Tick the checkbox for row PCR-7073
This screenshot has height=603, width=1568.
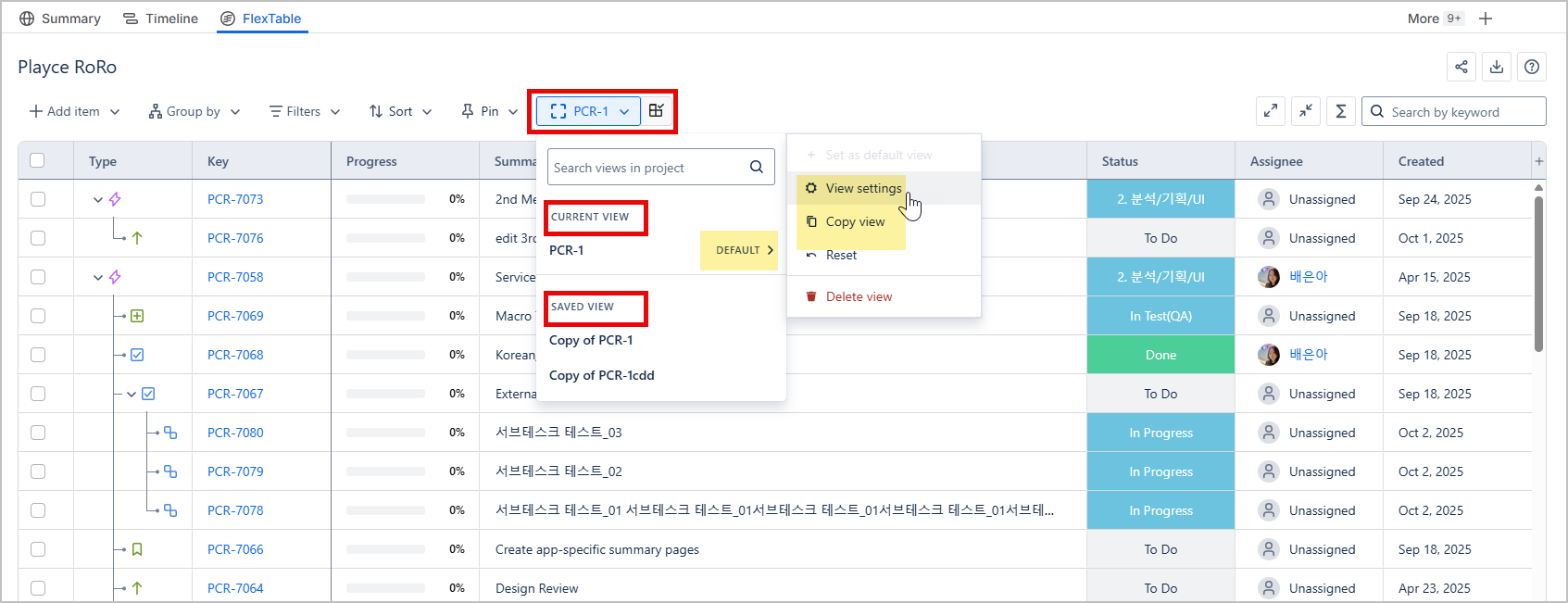38,199
